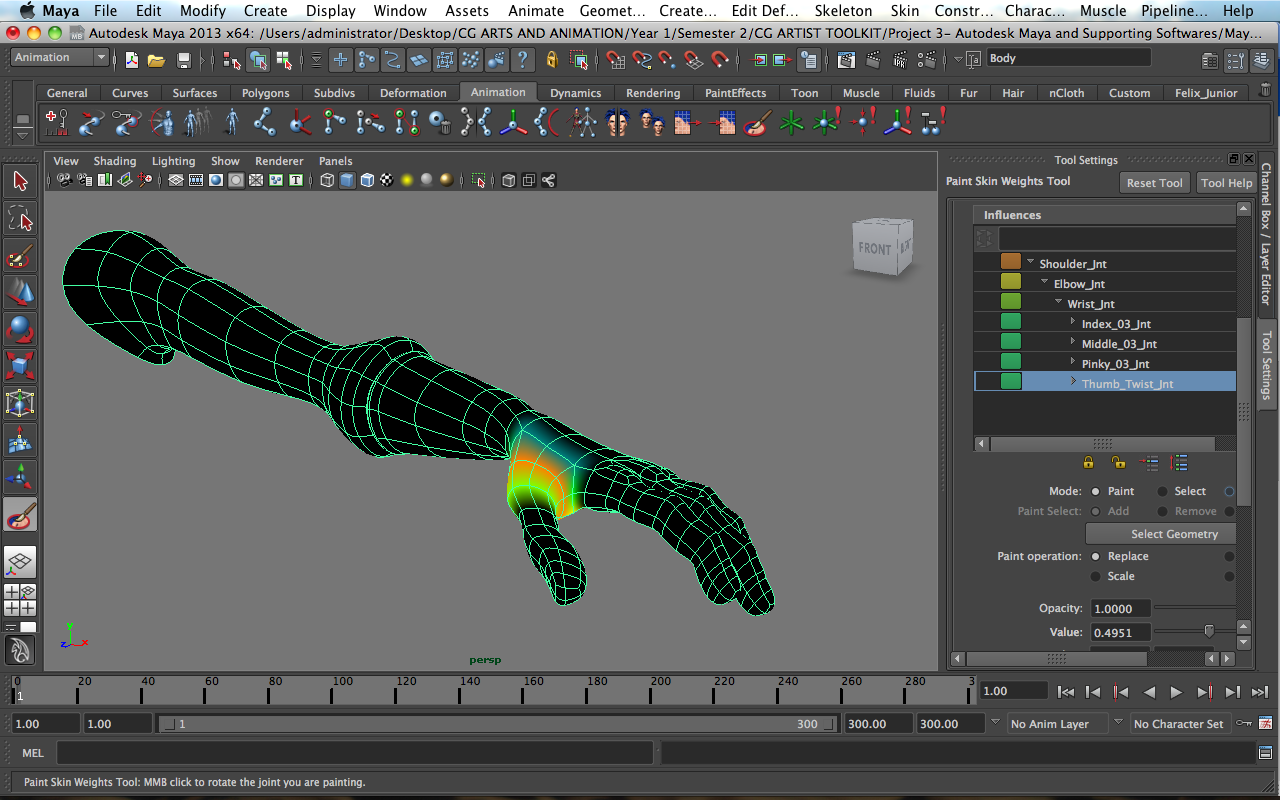Click the floppy disk Save Scene icon
The width and height of the screenshot is (1280, 800).
[x=183, y=60]
